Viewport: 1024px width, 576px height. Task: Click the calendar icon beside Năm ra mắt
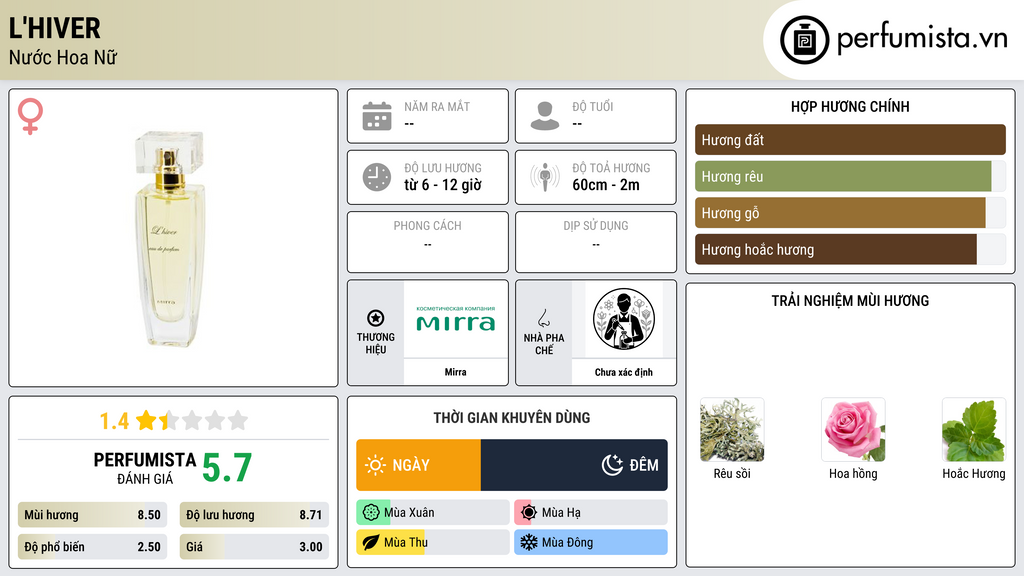[377, 116]
